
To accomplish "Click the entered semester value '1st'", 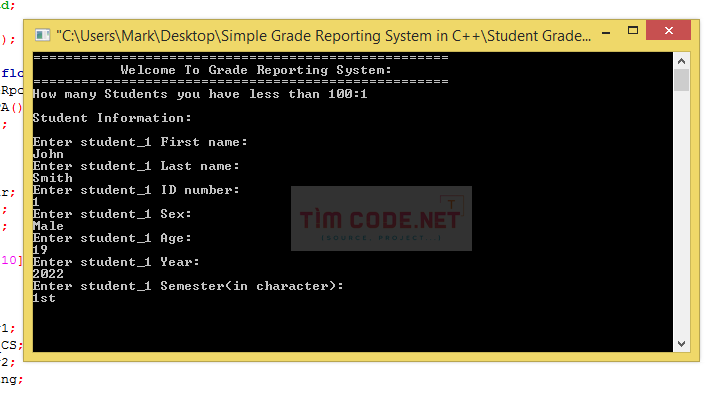I will 44,298.
